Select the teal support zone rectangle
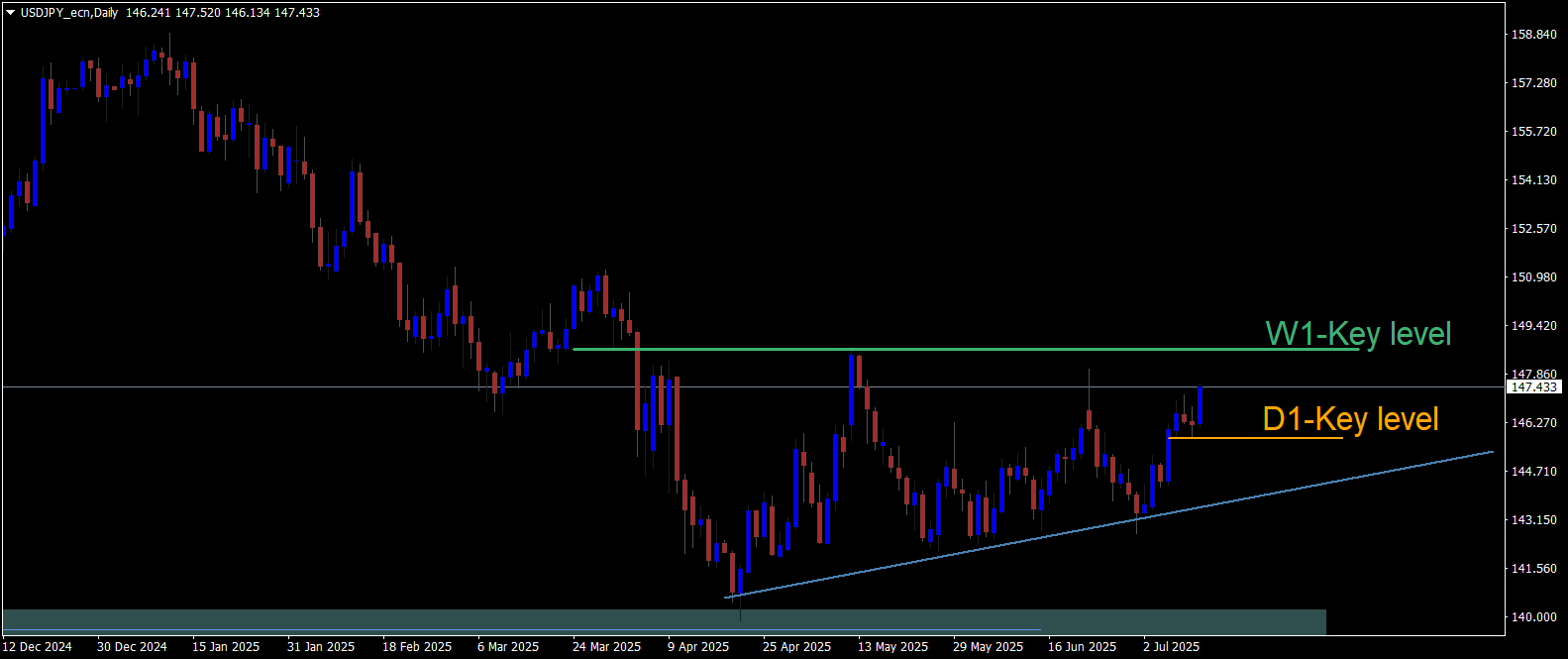Image resolution: width=1568 pixels, height=659 pixels. (664, 621)
